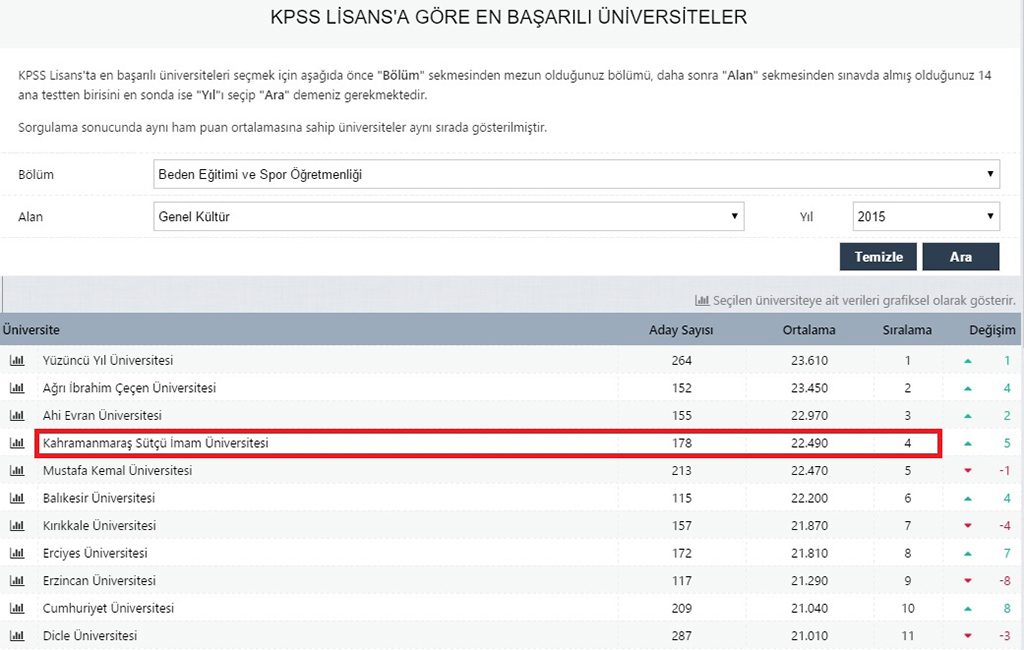Image resolution: width=1024 pixels, height=650 pixels.
Task: Click chart icon beside Yüzüncü Yıl Üniversitesi
Action: click(17, 360)
